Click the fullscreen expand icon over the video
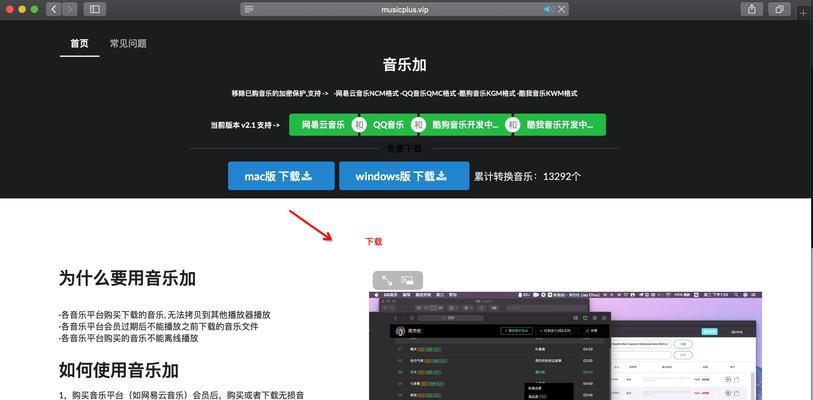The image size is (813, 400). [387, 280]
